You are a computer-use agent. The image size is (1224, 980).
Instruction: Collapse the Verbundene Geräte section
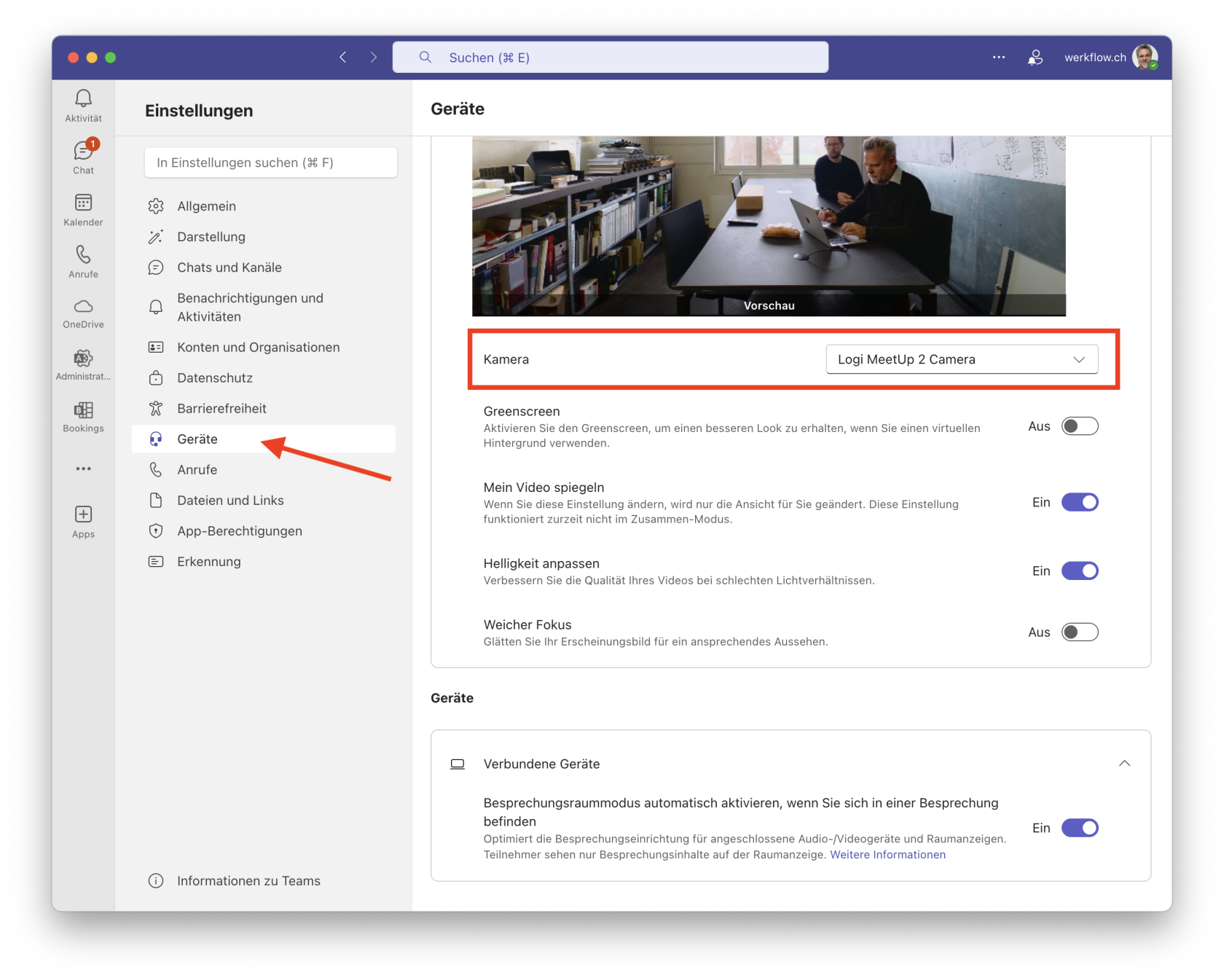pyautogui.click(x=1123, y=764)
